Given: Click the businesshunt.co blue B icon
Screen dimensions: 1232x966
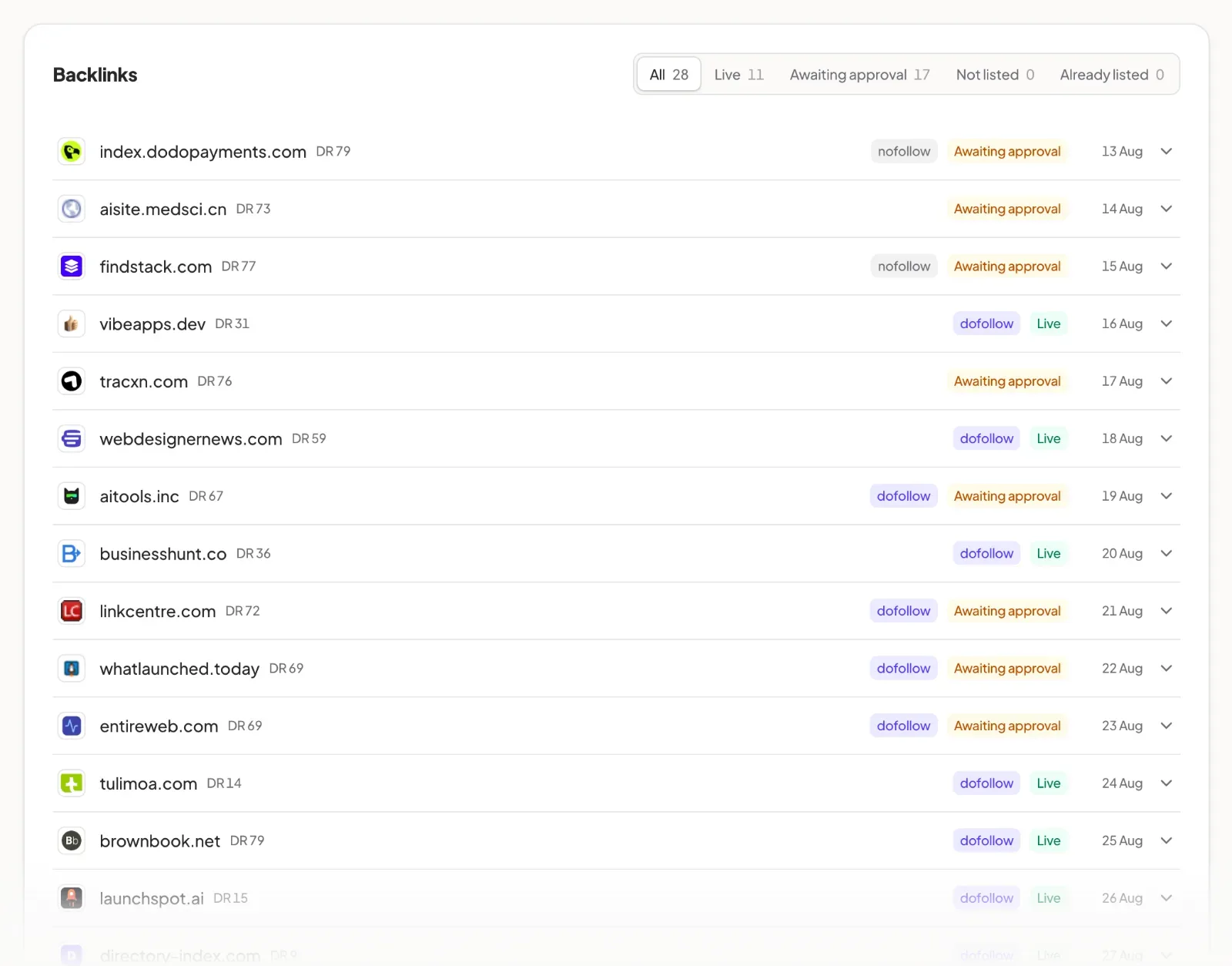Looking at the screenshot, I should tap(72, 554).
